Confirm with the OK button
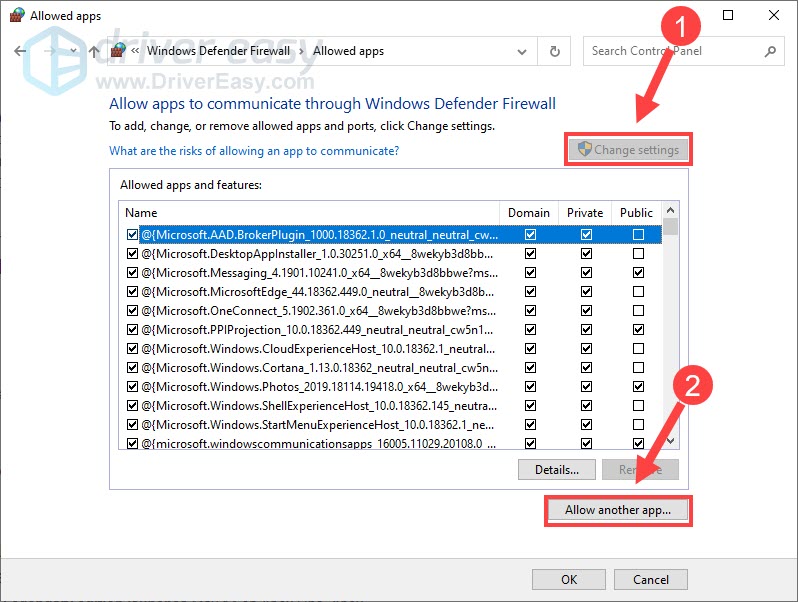 coord(569,580)
